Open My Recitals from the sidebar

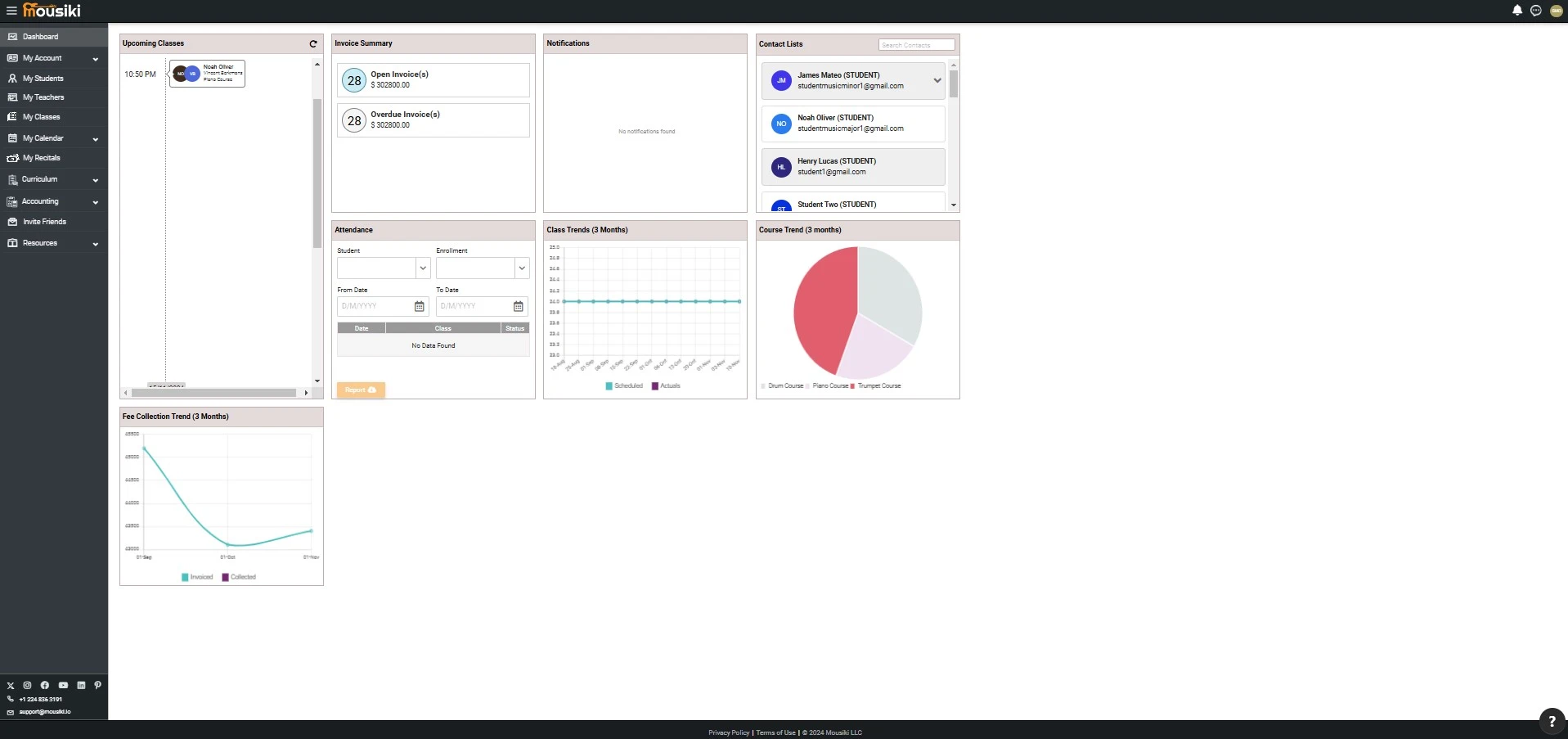[41, 158]
